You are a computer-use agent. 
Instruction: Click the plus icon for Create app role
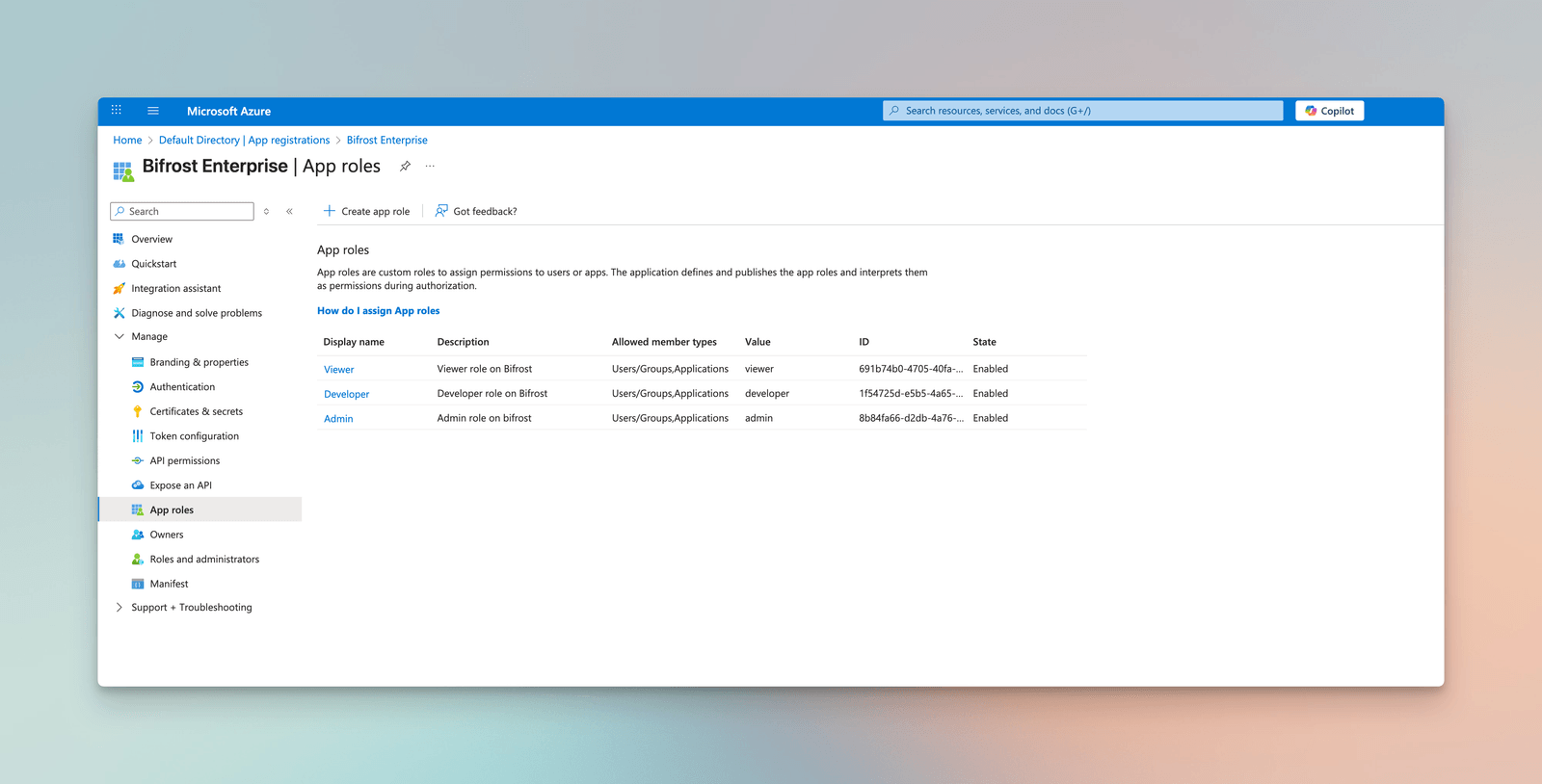click(x=330, y=211)
